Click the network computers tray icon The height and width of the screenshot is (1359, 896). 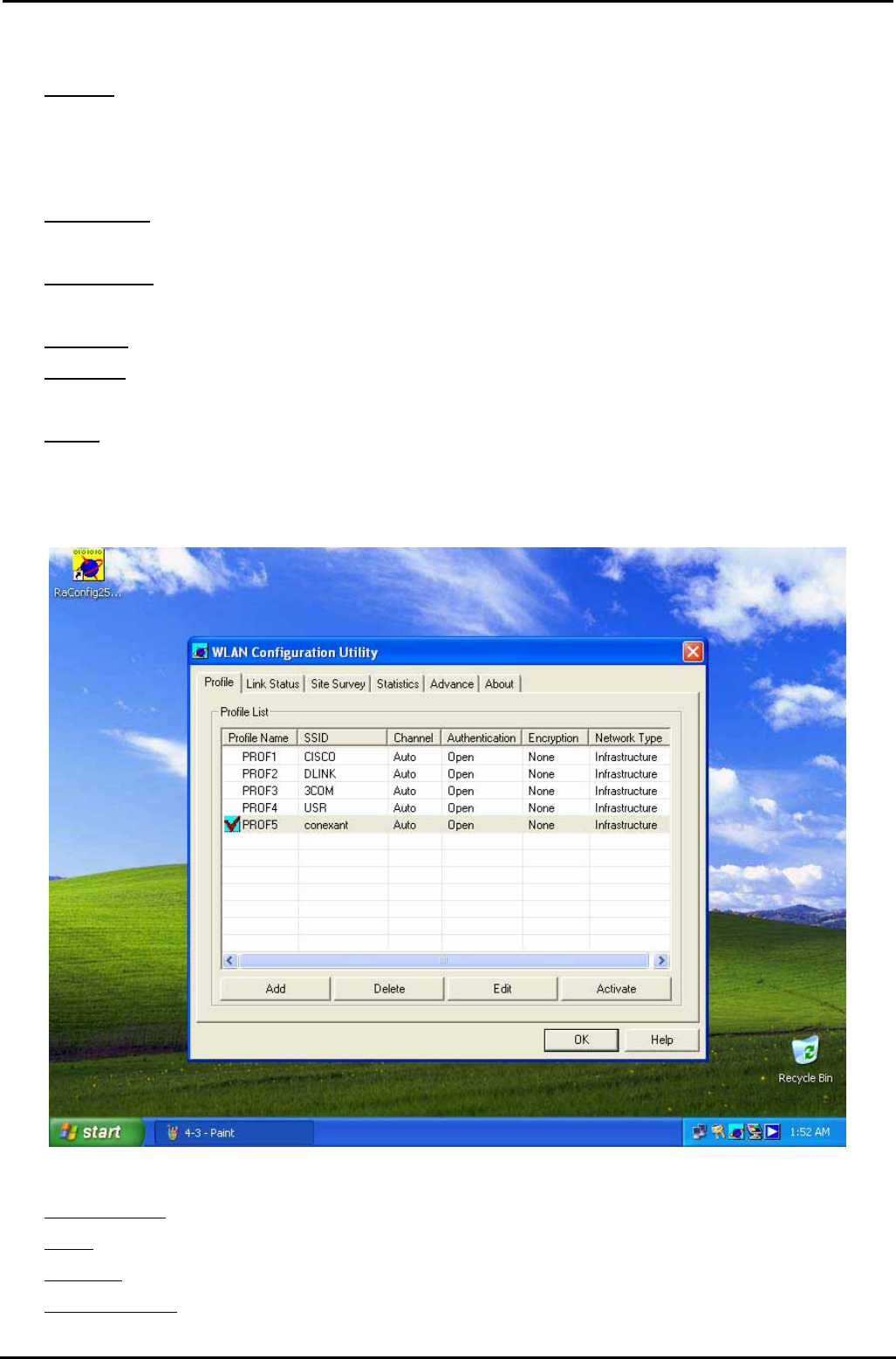click(x=700, y=1132)
